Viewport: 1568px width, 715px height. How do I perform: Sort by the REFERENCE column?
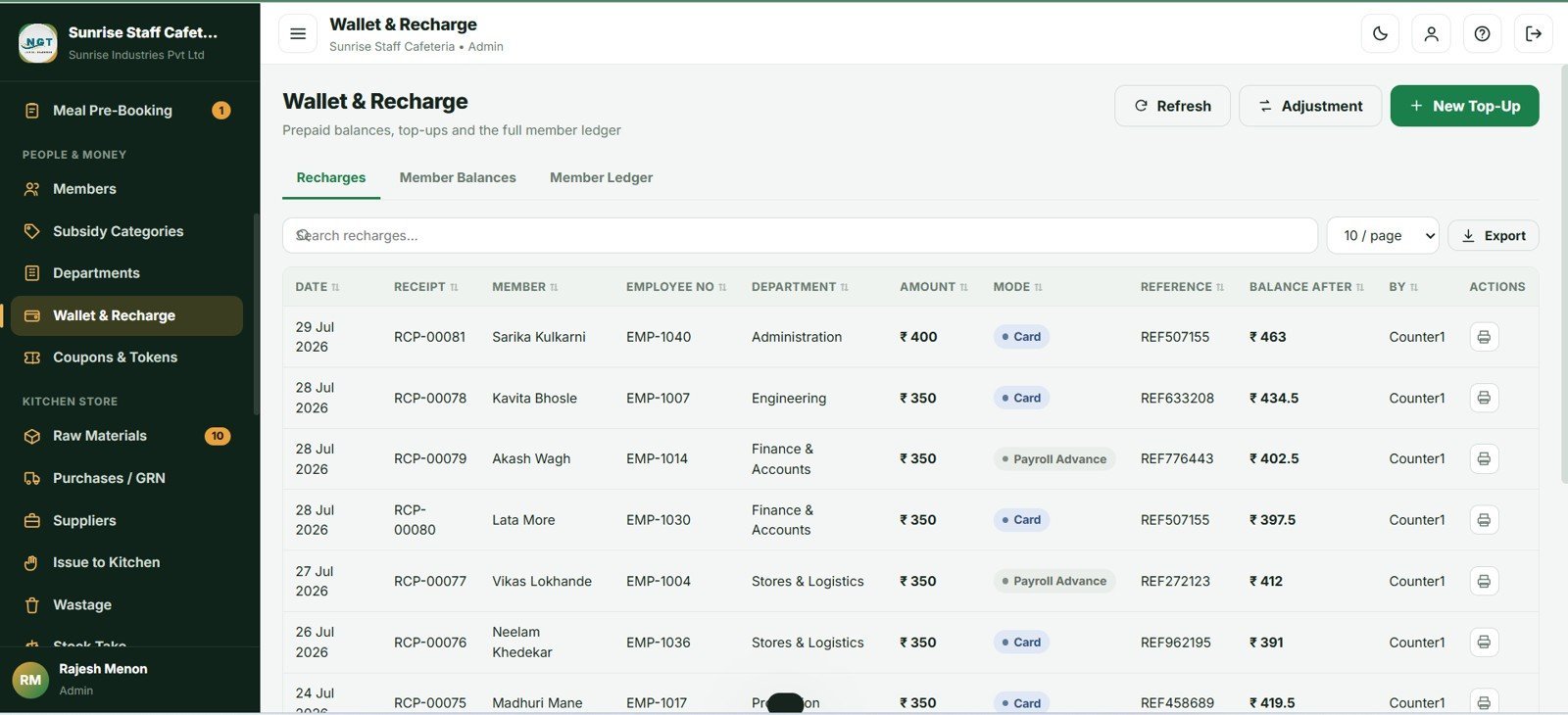(1183, 287)
